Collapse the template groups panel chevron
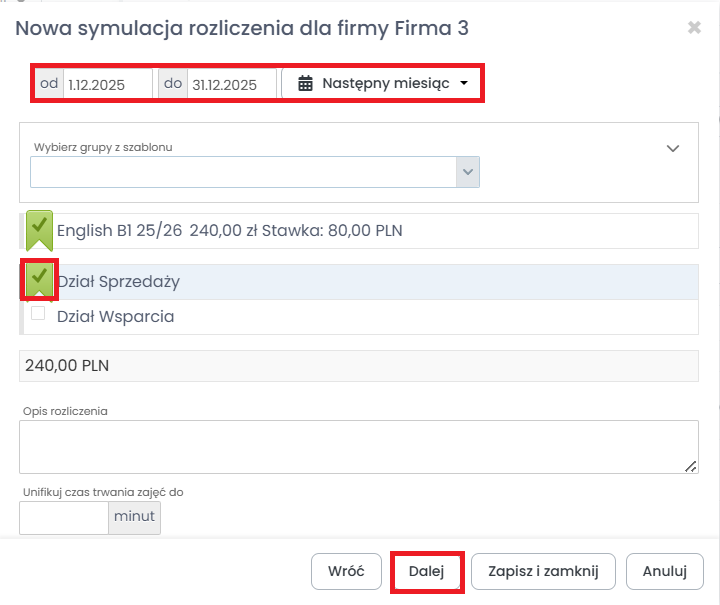 coord(673,148)
